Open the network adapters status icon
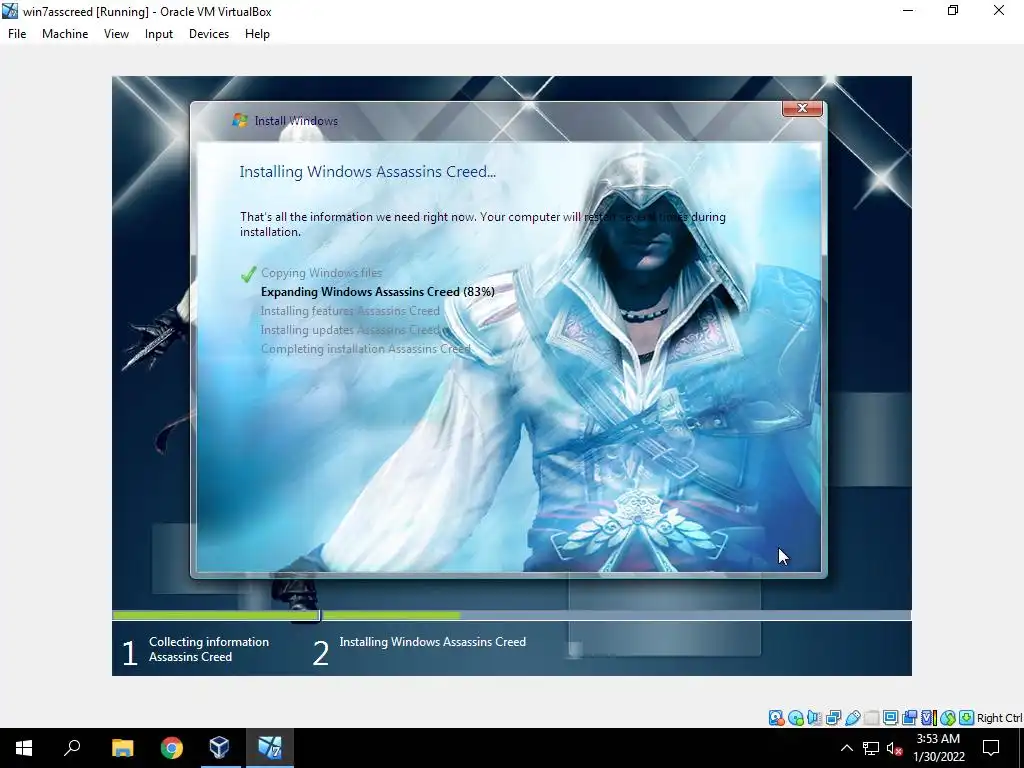This screenshot has width=1024, height=768. 833,718
